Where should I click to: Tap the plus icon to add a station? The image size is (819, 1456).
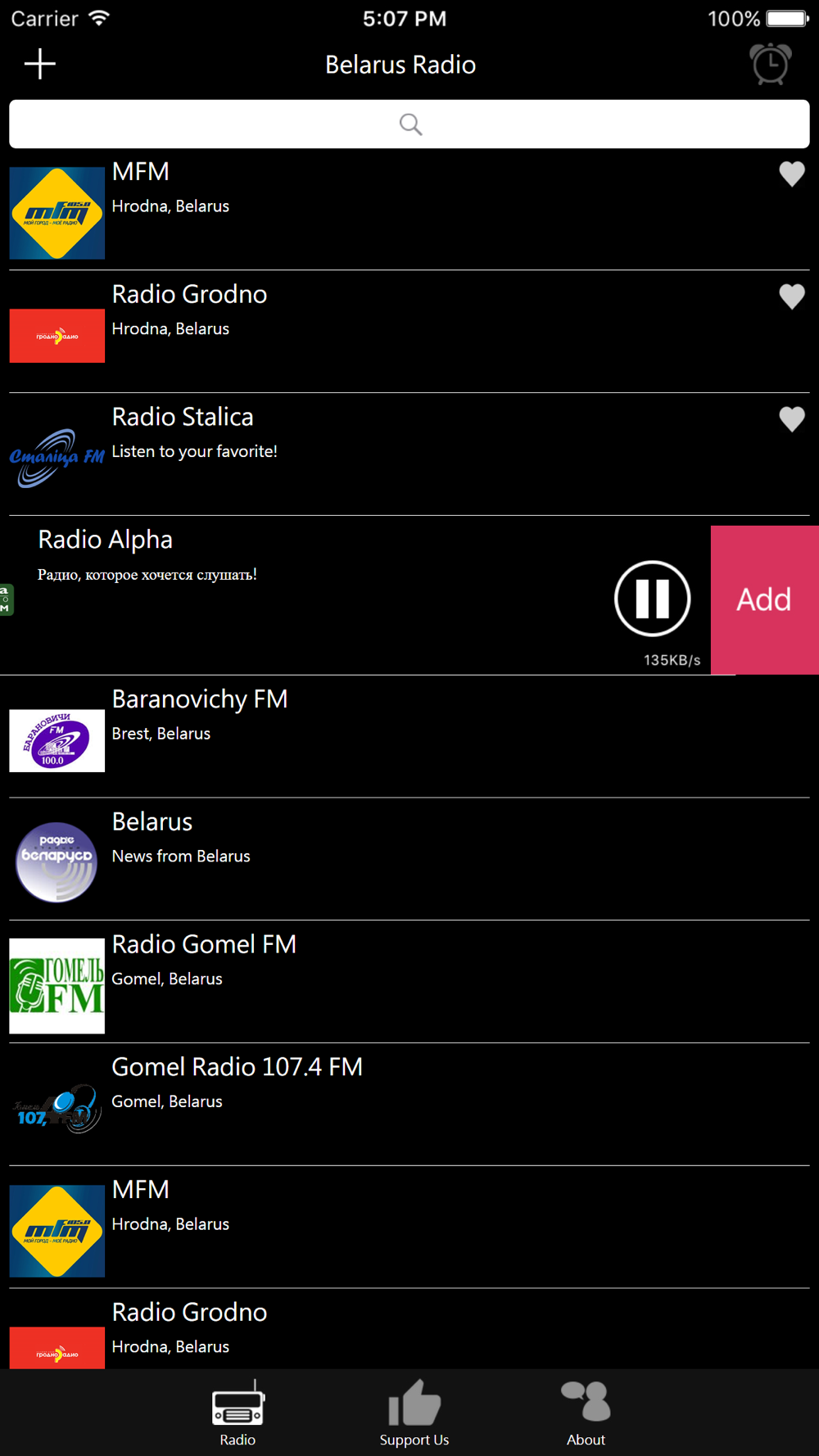point(39,64)
